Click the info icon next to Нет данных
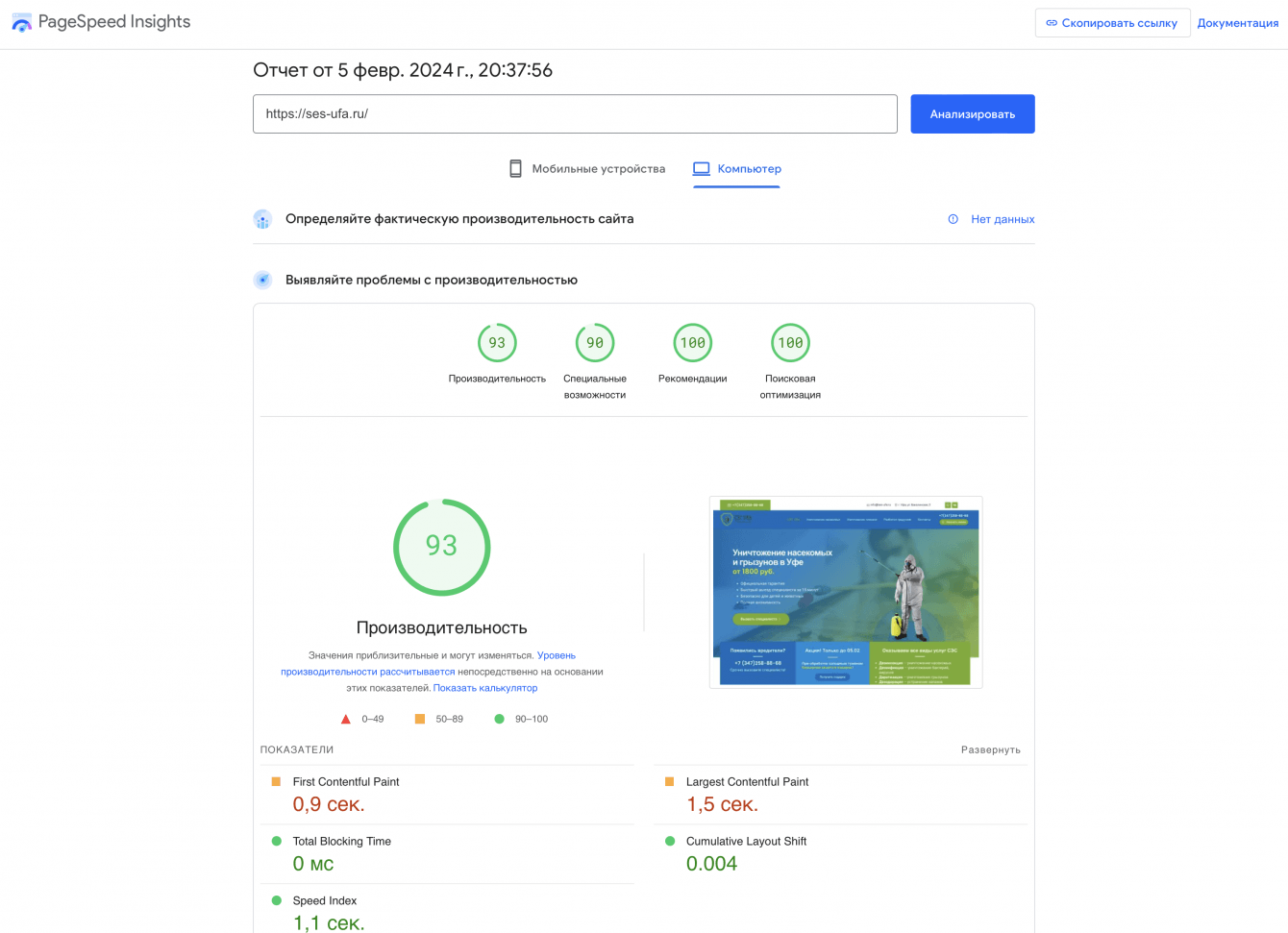This screenshot has height=933, width=1288. tap(954, 219)
